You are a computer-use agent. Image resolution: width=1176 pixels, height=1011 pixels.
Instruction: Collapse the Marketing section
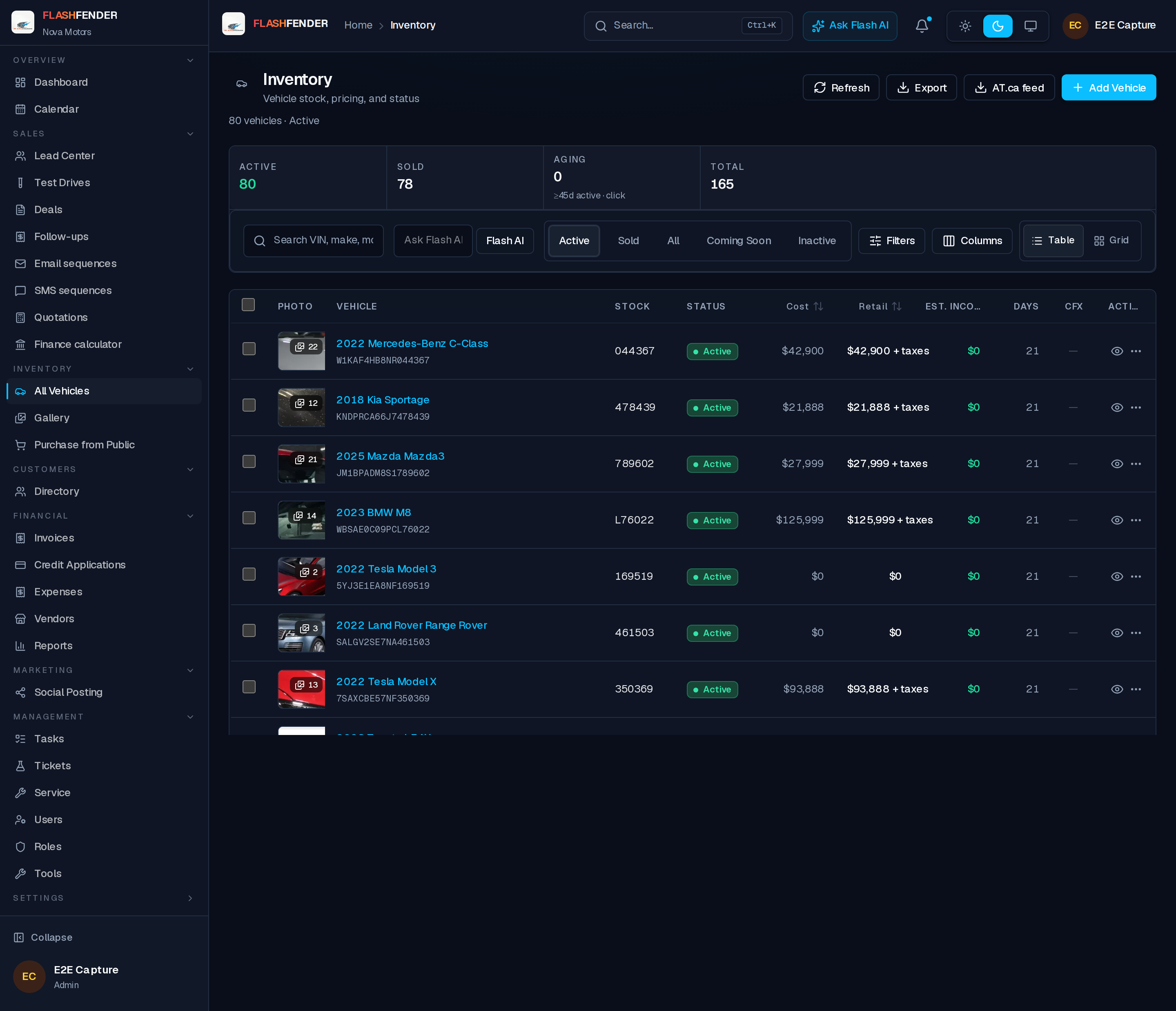pyautogui.click(x=190, y=670)
